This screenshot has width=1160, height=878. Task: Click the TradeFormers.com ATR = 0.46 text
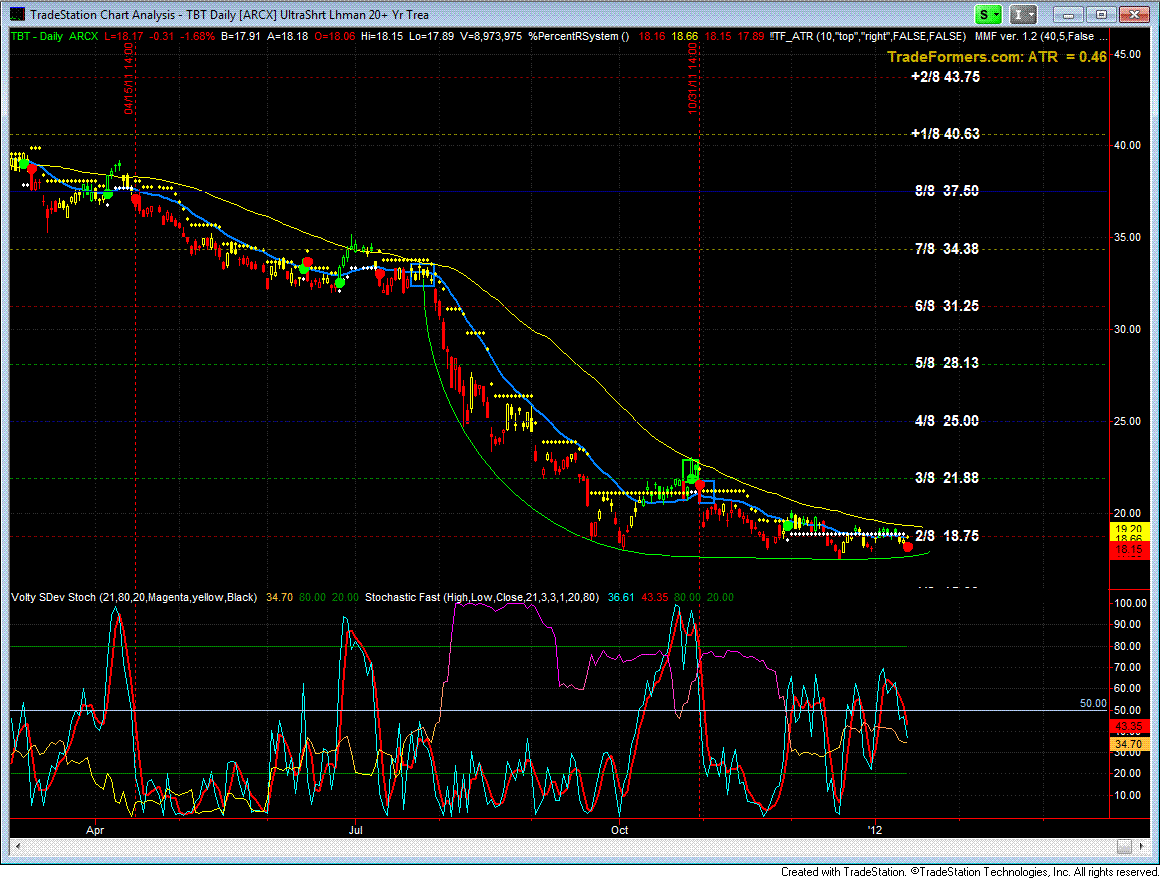pos(997,57)
